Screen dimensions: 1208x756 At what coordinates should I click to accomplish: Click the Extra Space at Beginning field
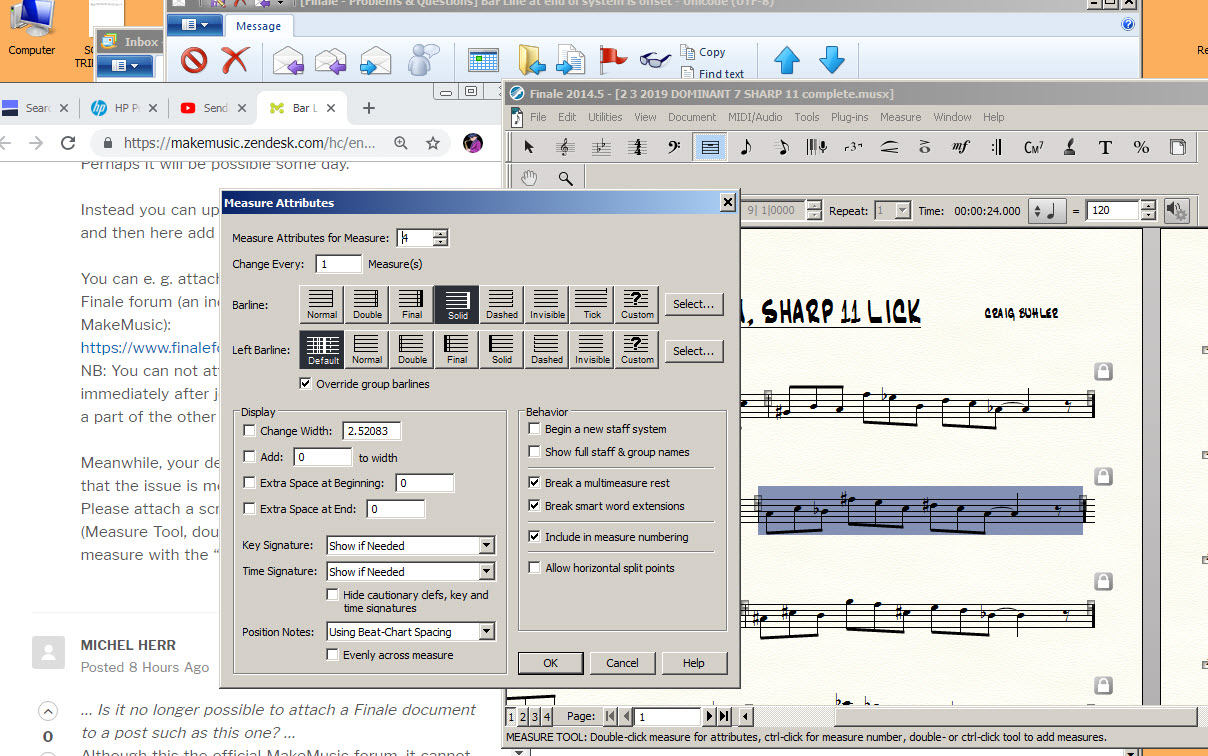point(424,484)
